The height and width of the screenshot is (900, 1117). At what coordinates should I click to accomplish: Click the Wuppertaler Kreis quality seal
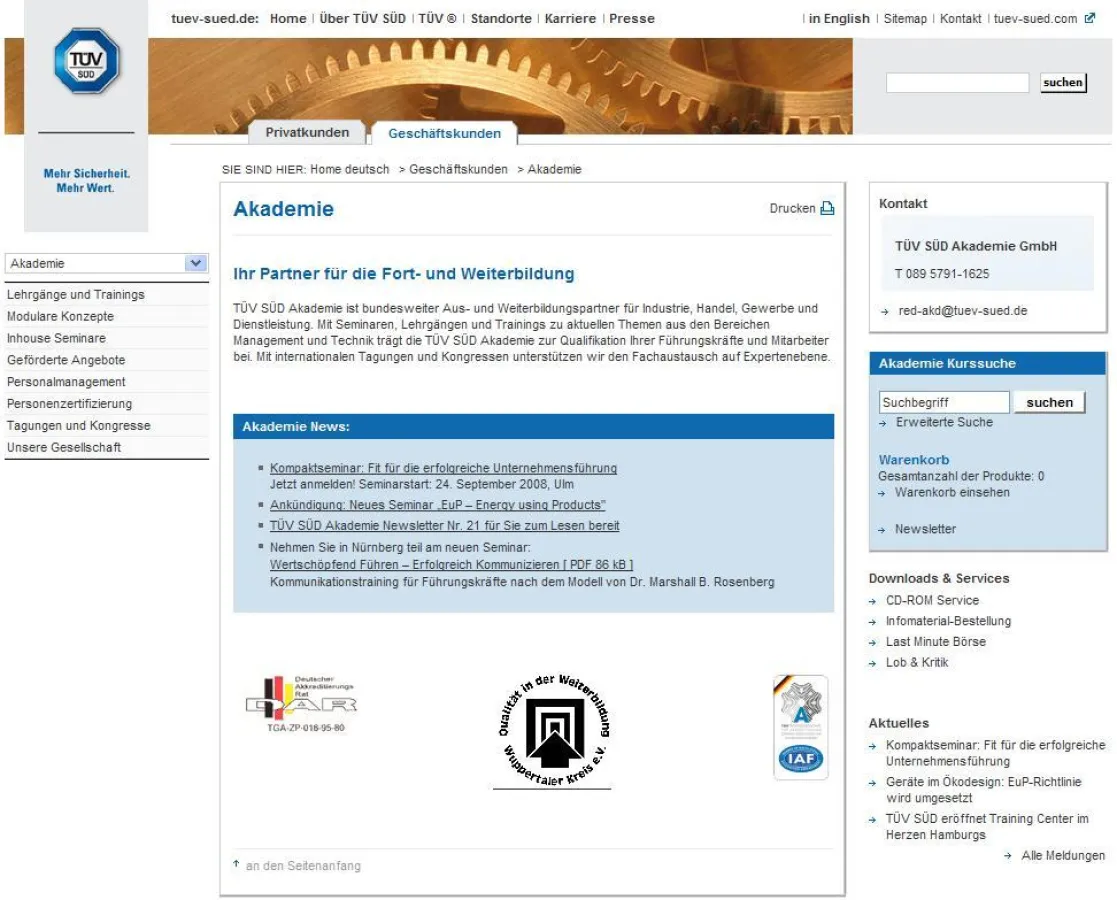click(x=556, y=726)
